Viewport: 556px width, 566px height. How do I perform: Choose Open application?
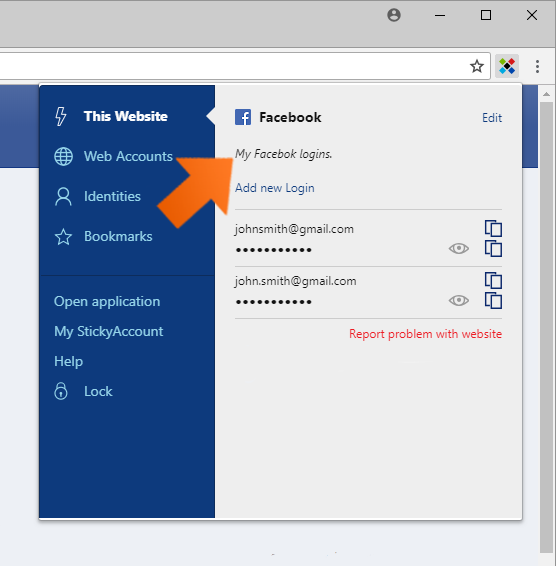[x=107, y=301]
